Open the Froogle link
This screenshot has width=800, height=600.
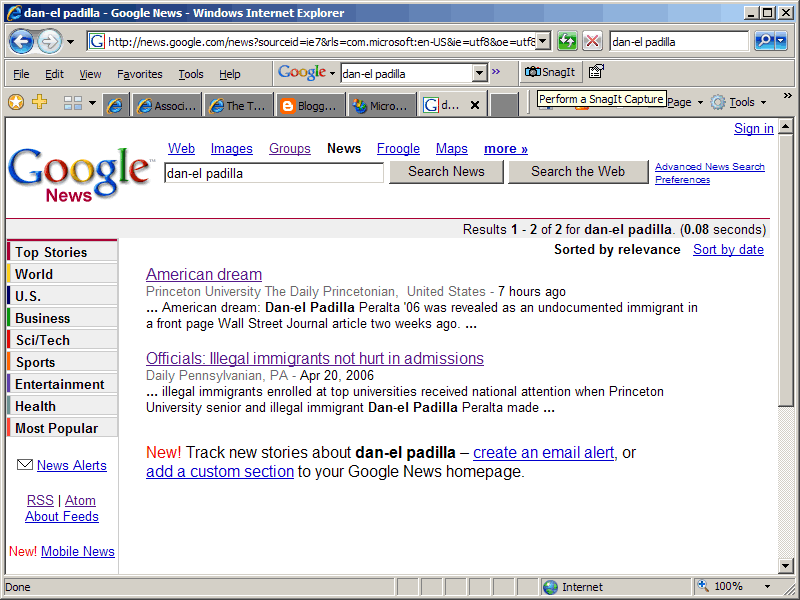click(398, 148)
